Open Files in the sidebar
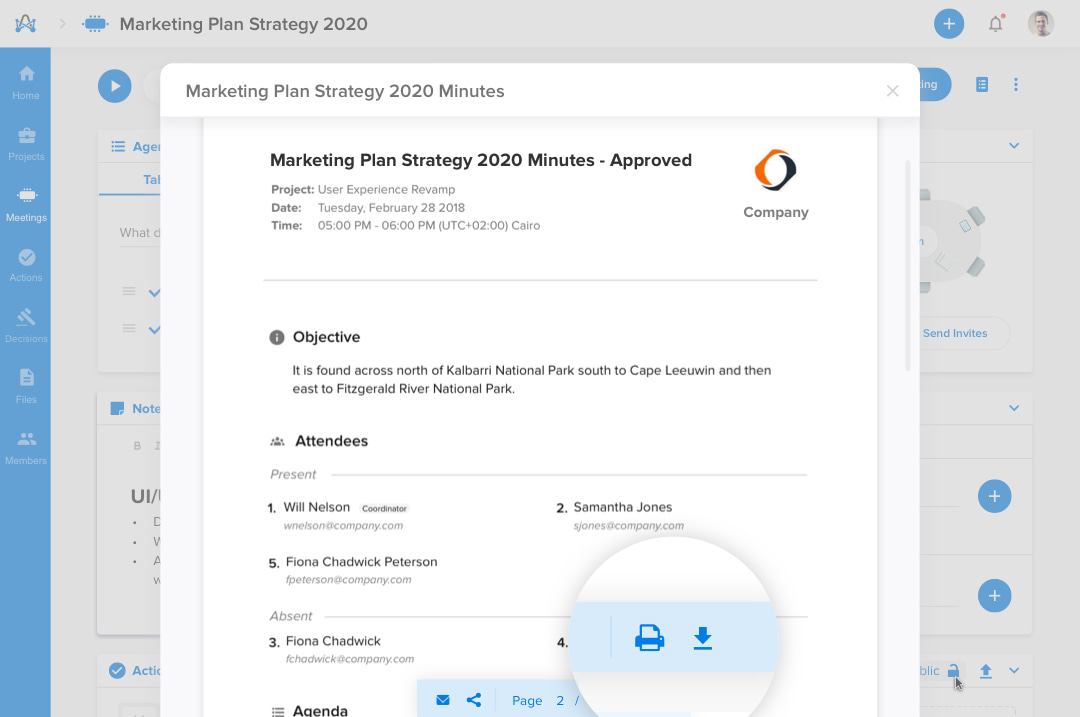Viewport: 1080px width, 717px height. (26, 386)
